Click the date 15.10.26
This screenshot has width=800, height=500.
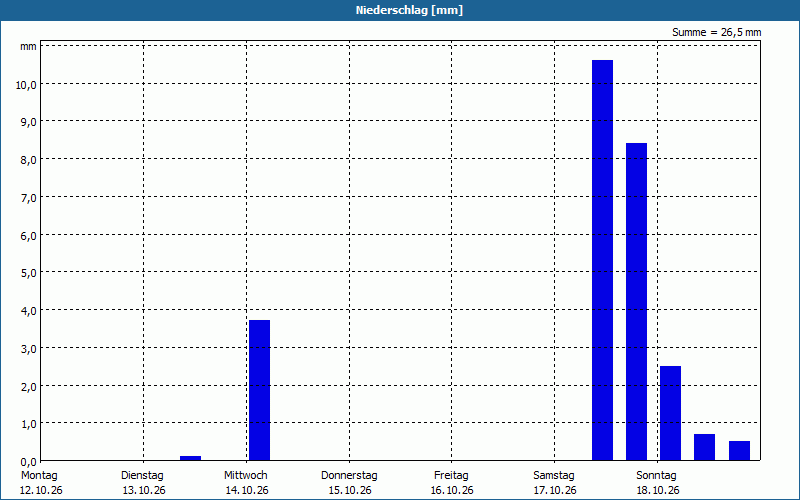350,491
